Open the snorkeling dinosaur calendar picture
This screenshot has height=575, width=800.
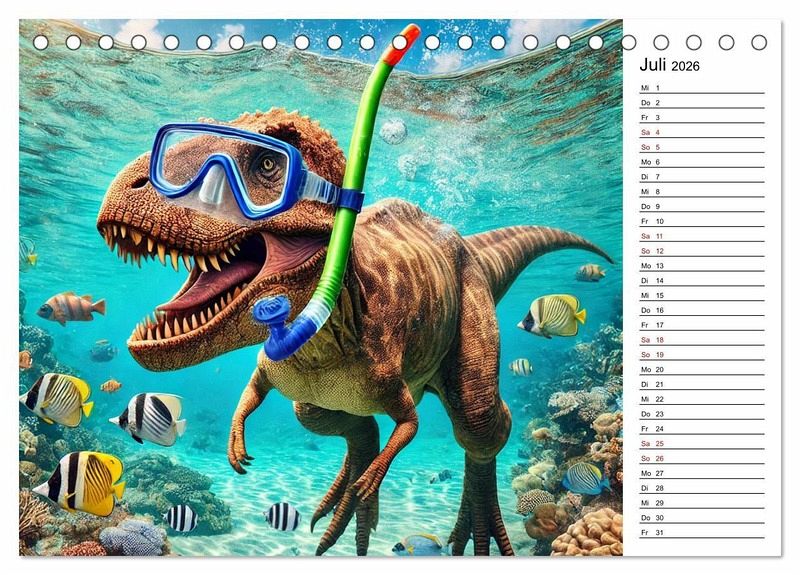[321, 287]
